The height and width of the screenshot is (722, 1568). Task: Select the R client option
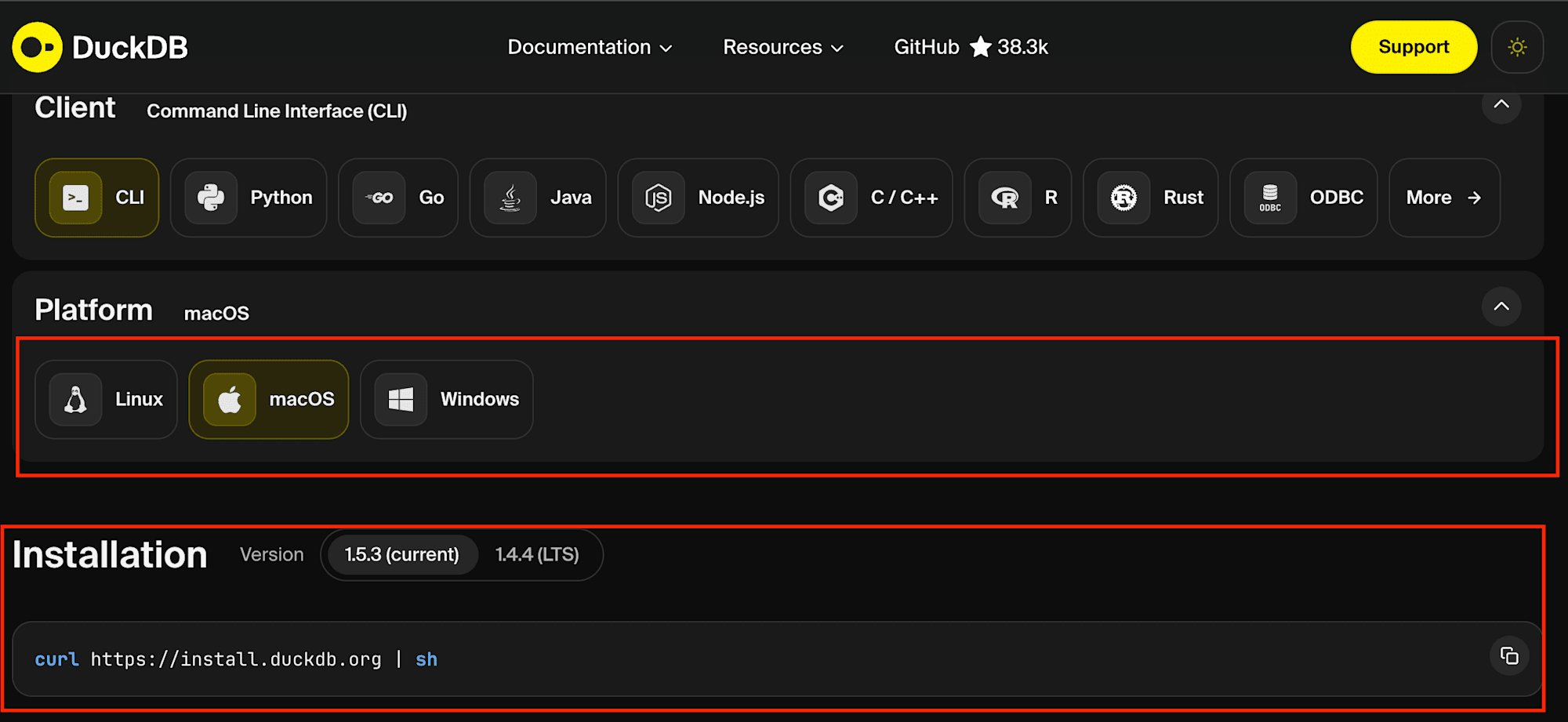1018,198
